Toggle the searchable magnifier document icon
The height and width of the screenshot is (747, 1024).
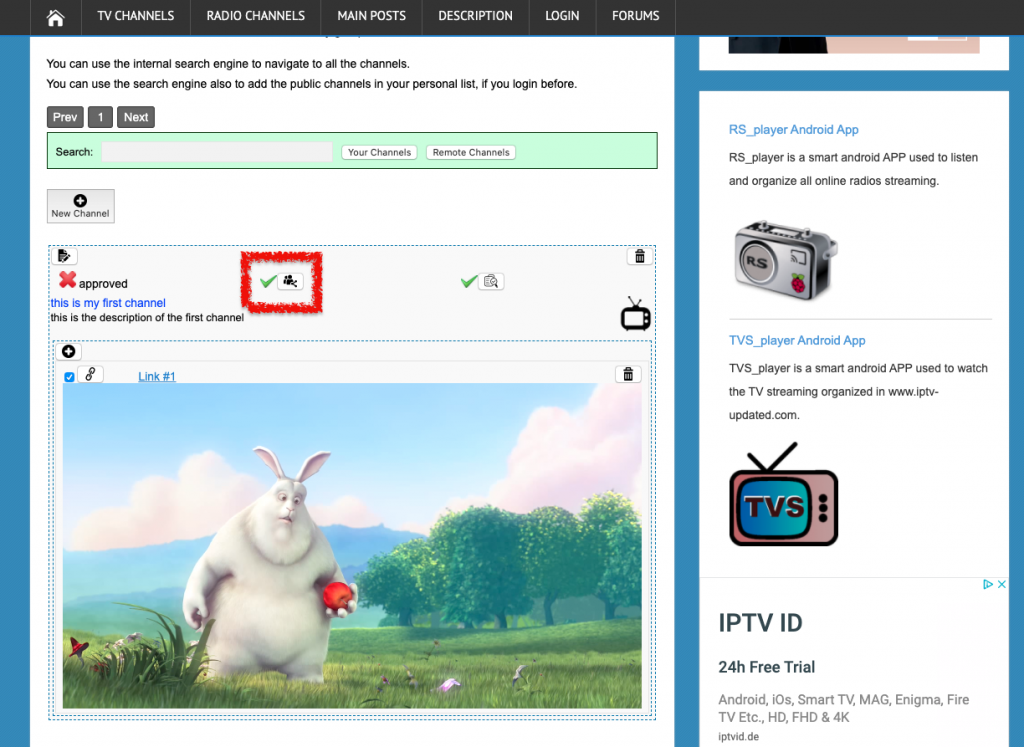click(x=491, y=281)
